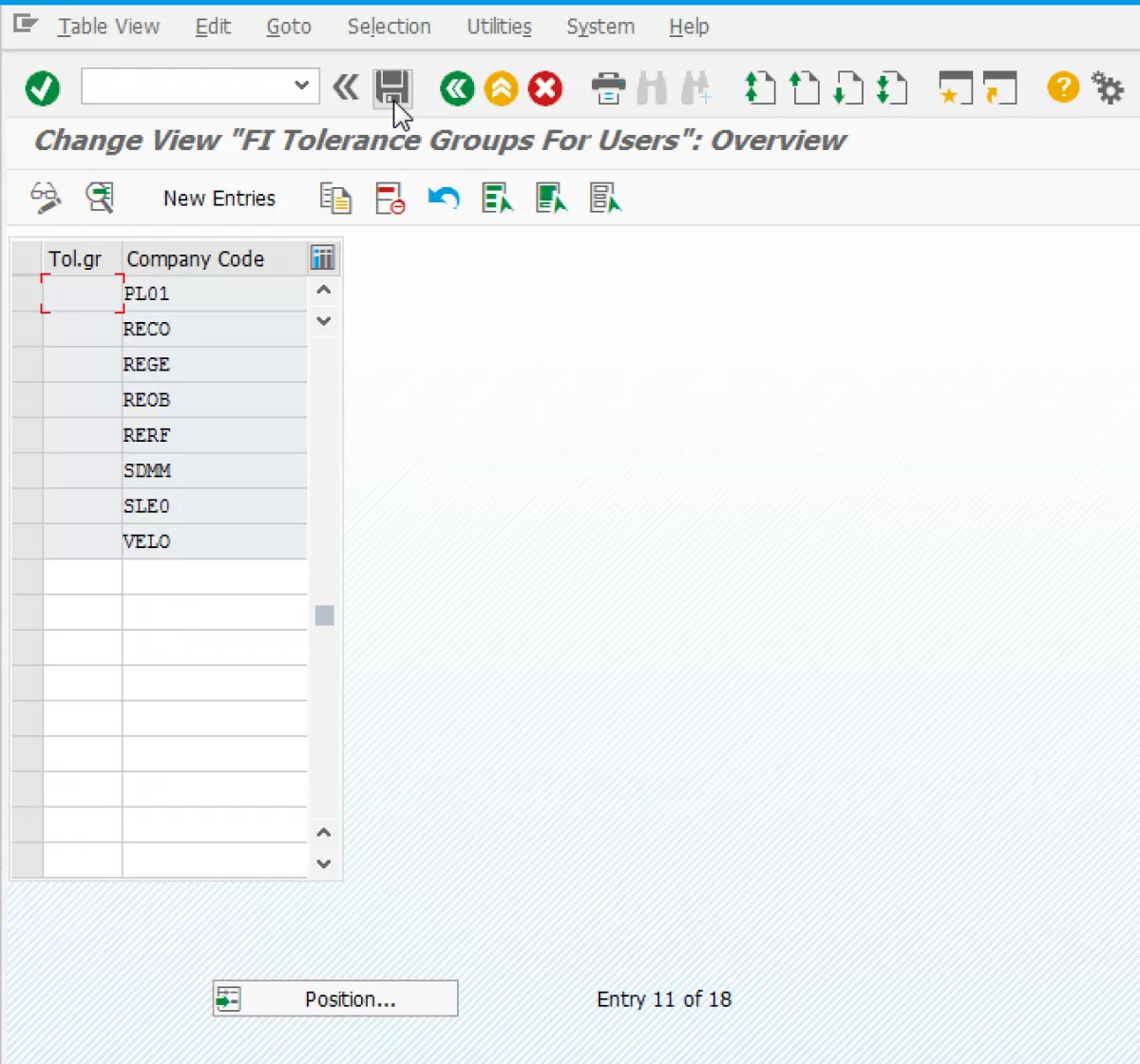Click the Company Code column header
1140x1064 pixels.
214,258
